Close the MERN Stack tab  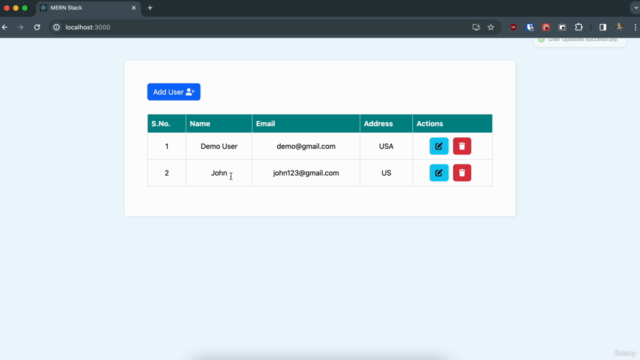[133, 8]
